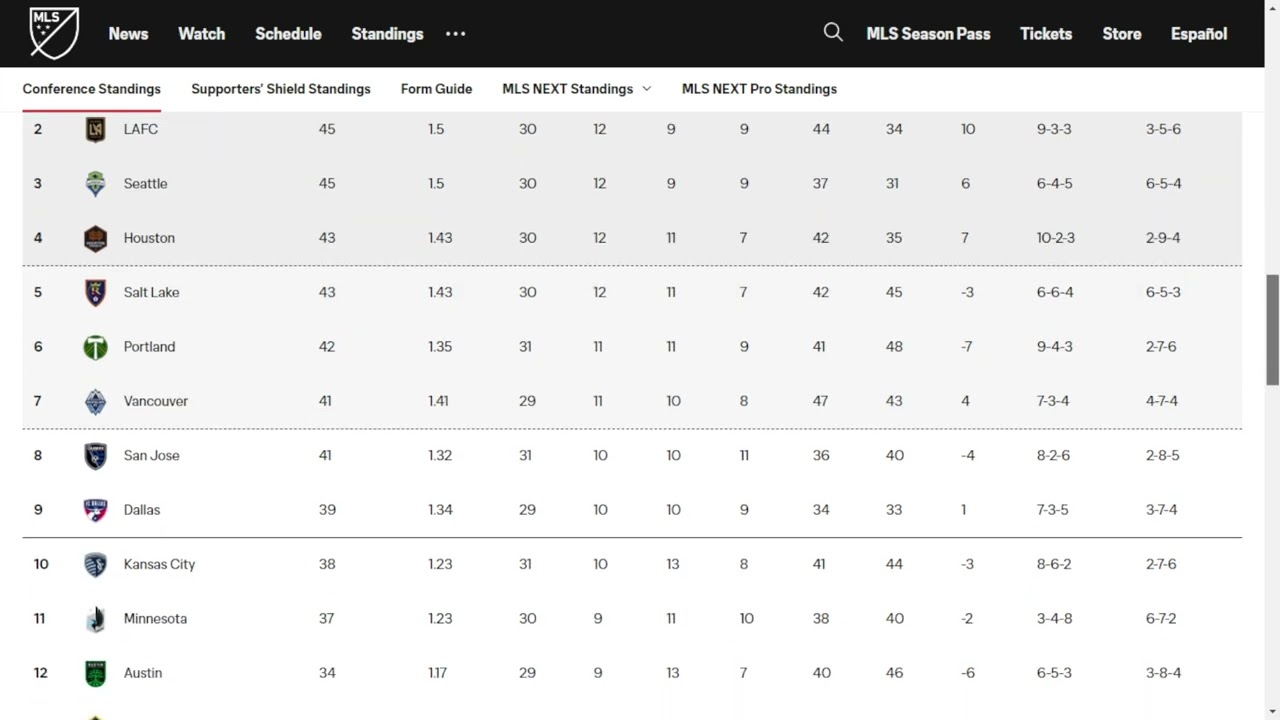This screenshot has height=720, width=1280.
Task: Click the Sporting Kansas City crest
Action: (95, 564)
